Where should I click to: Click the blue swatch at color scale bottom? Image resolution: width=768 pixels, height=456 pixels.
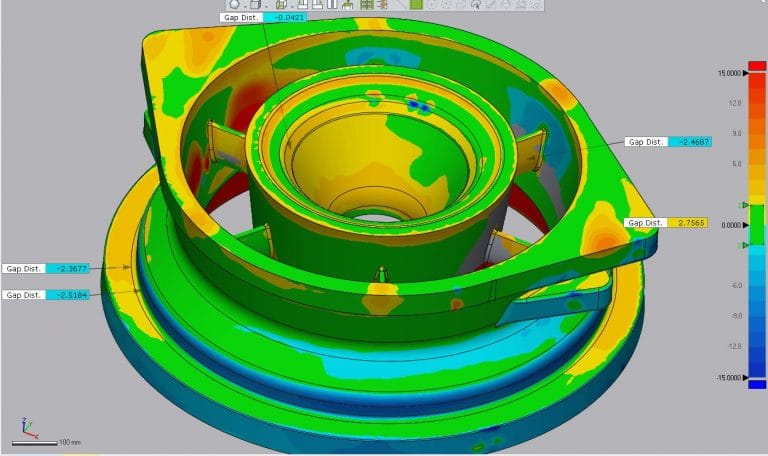pyautogui.click(x=757, y=384)
